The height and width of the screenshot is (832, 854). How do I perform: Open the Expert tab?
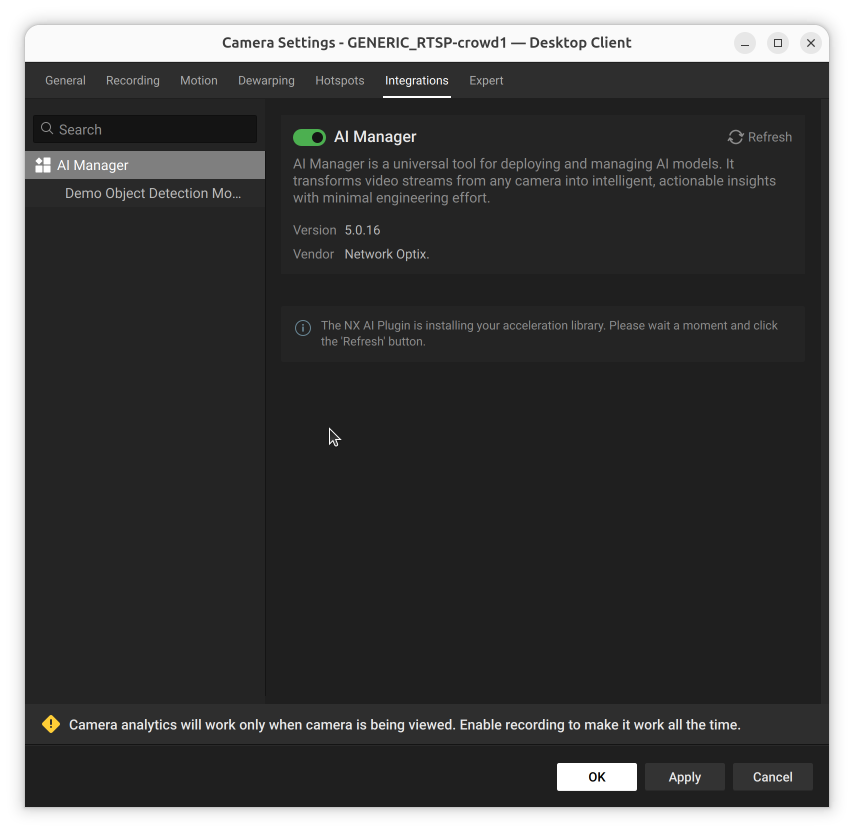tap(486, 81)
